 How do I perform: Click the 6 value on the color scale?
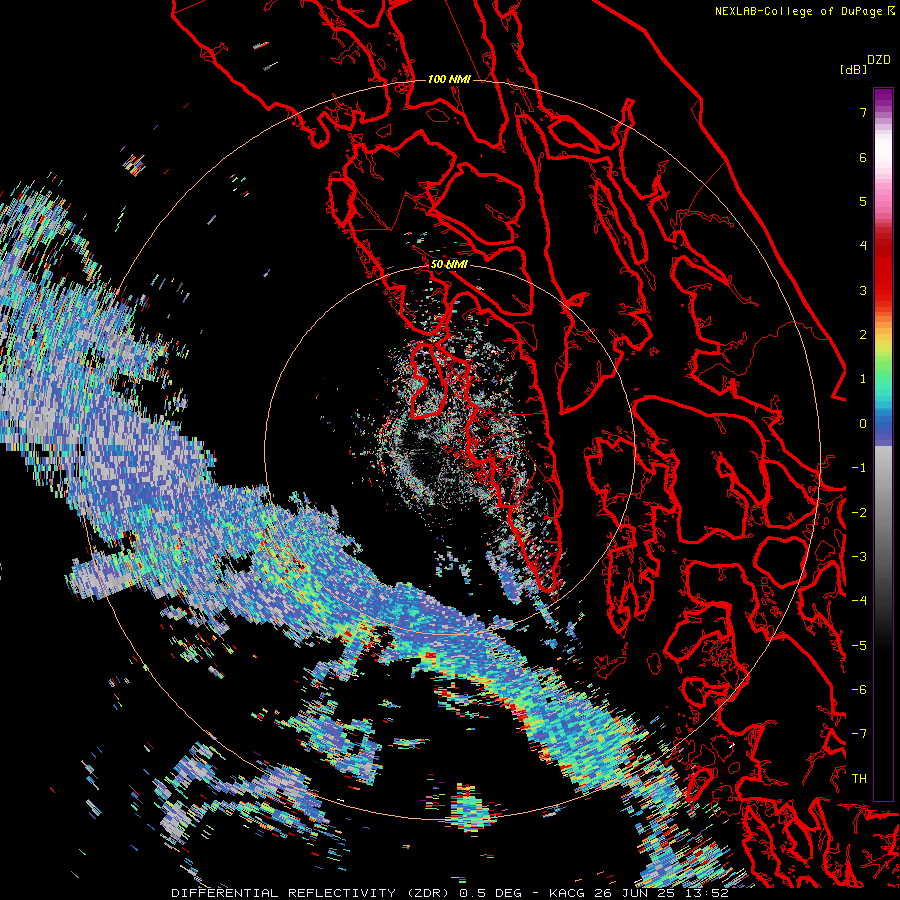[863, 157]
